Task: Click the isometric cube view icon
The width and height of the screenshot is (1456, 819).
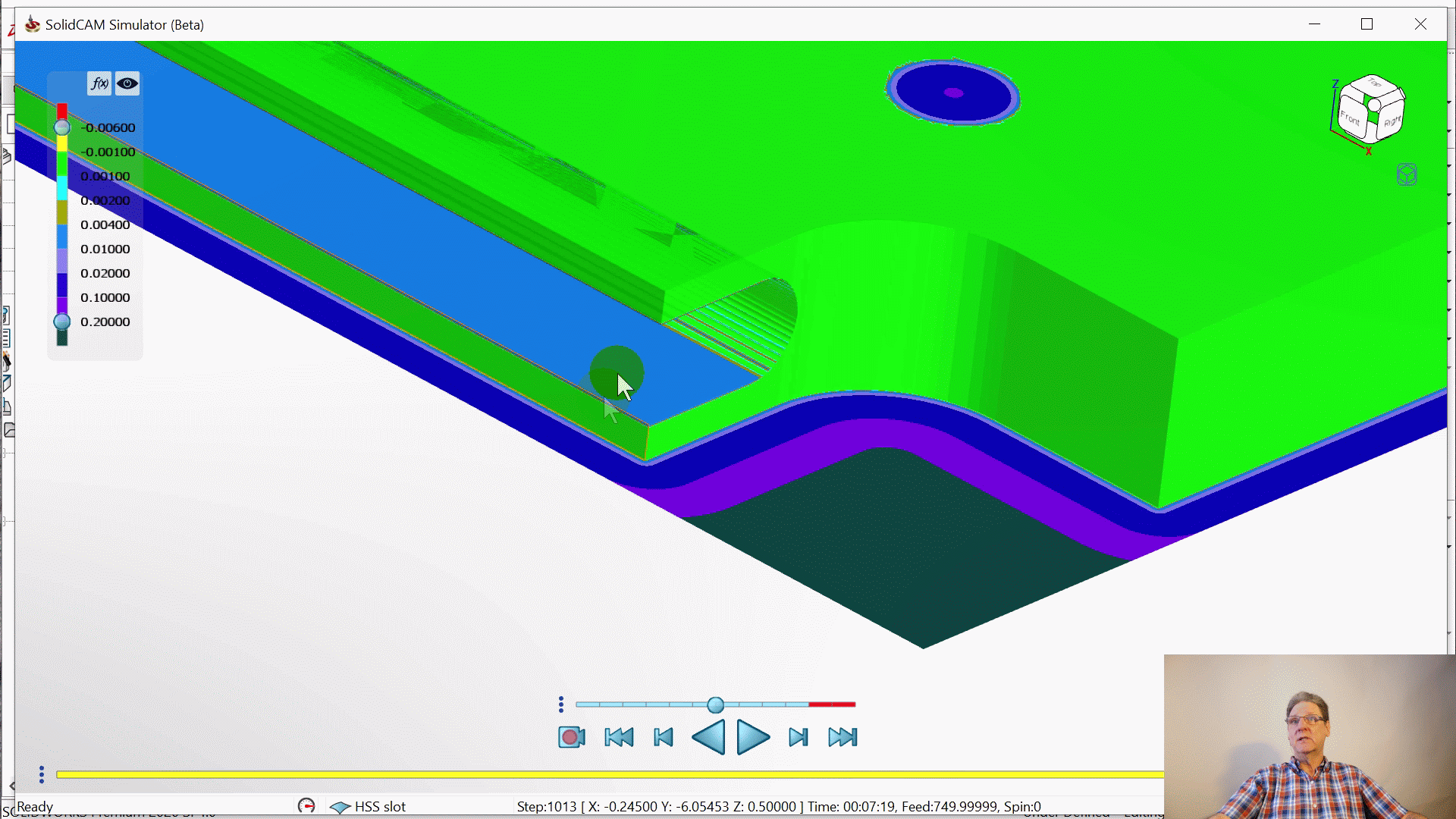Action: pyautogui.click(x=1407, y=175)
